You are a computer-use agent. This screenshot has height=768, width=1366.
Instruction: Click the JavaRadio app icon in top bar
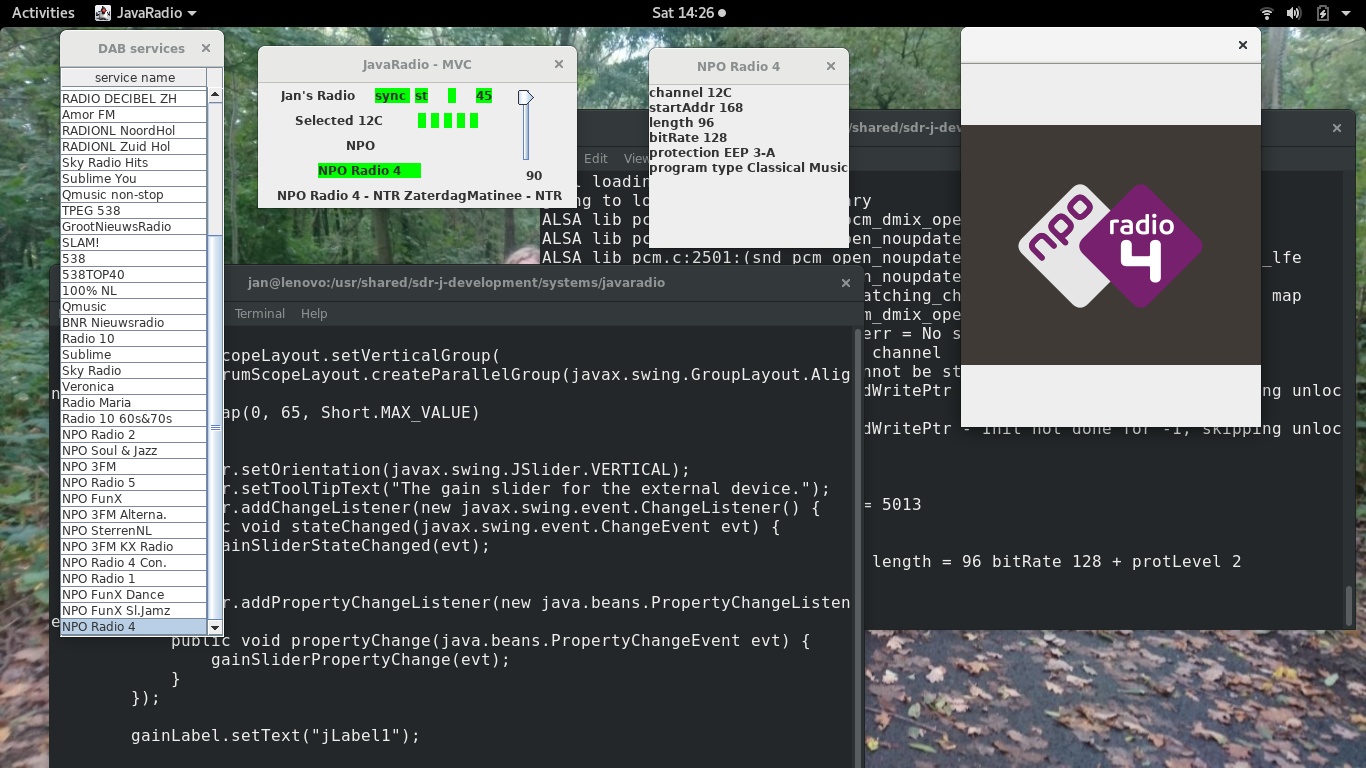(103, 13)
